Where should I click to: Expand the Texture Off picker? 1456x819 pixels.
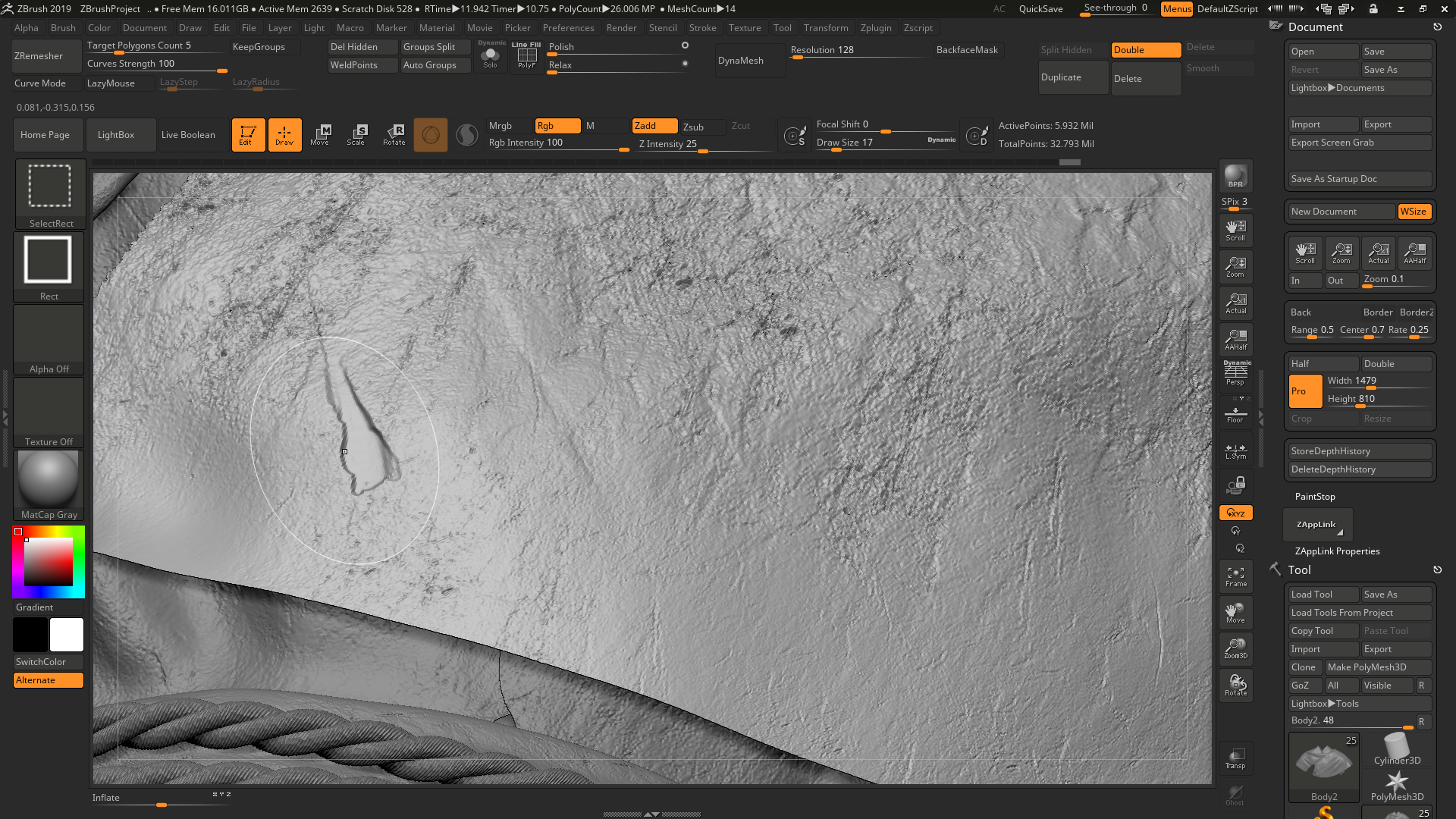pyautogui.click(x=49, y=412)
